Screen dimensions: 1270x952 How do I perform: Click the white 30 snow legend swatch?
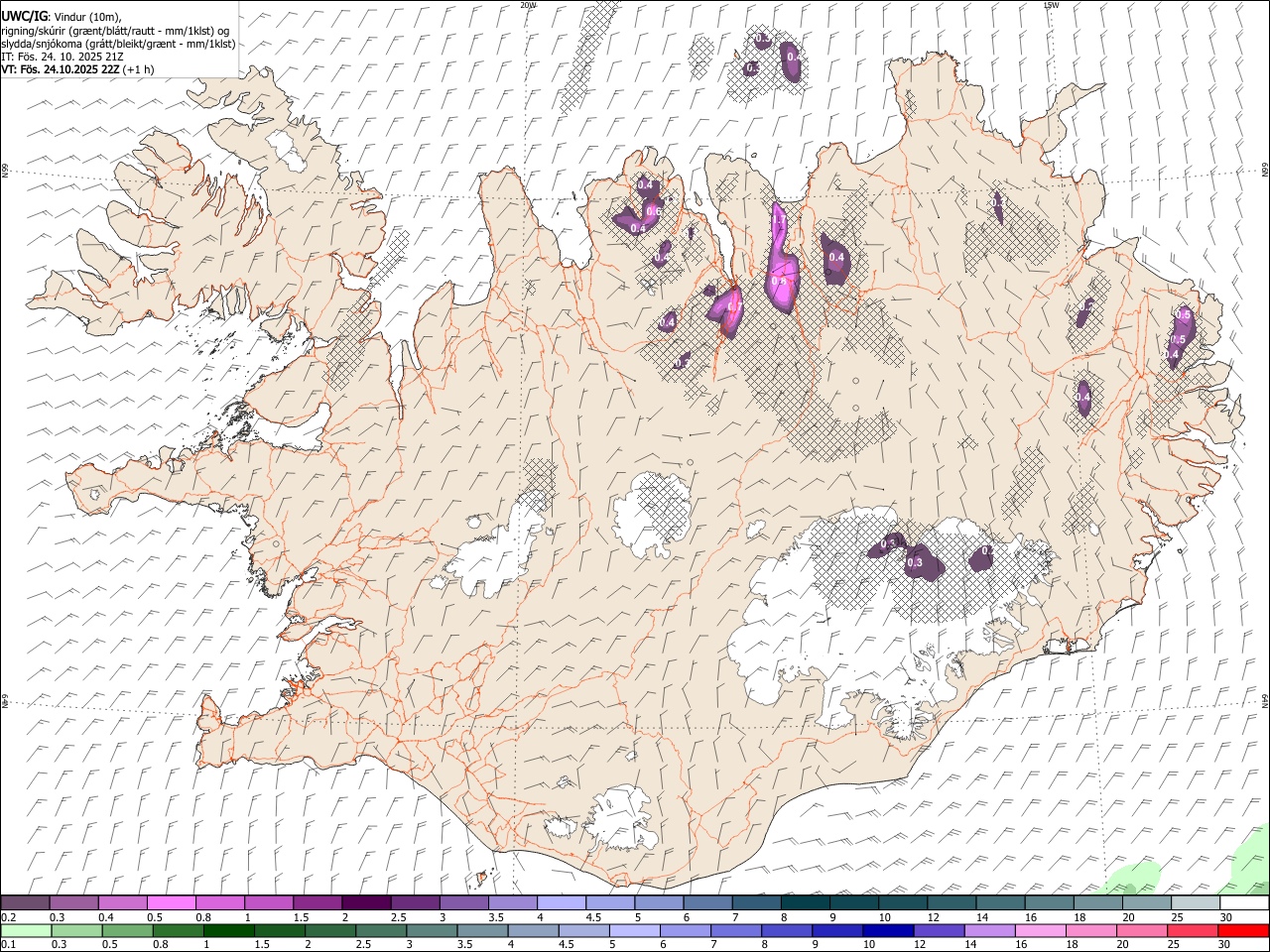pyautogui.click(x=1243, y=902)
